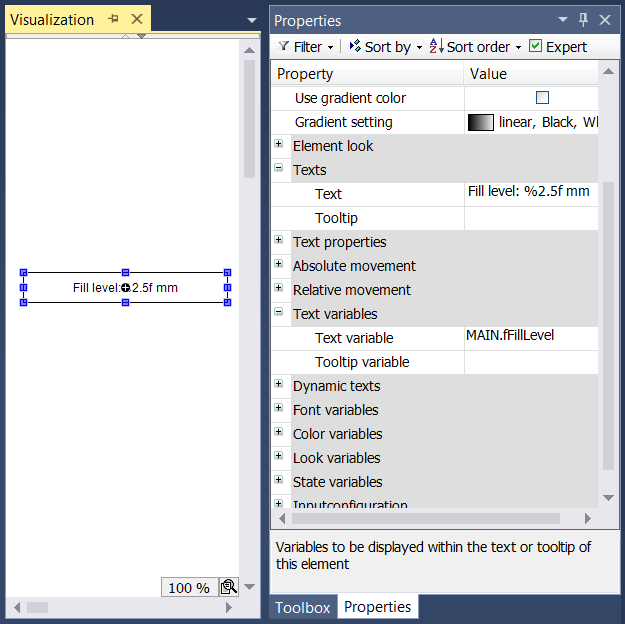Expand the Font variables group
Viewport: 625px width, 624px height.
[279, 407]
